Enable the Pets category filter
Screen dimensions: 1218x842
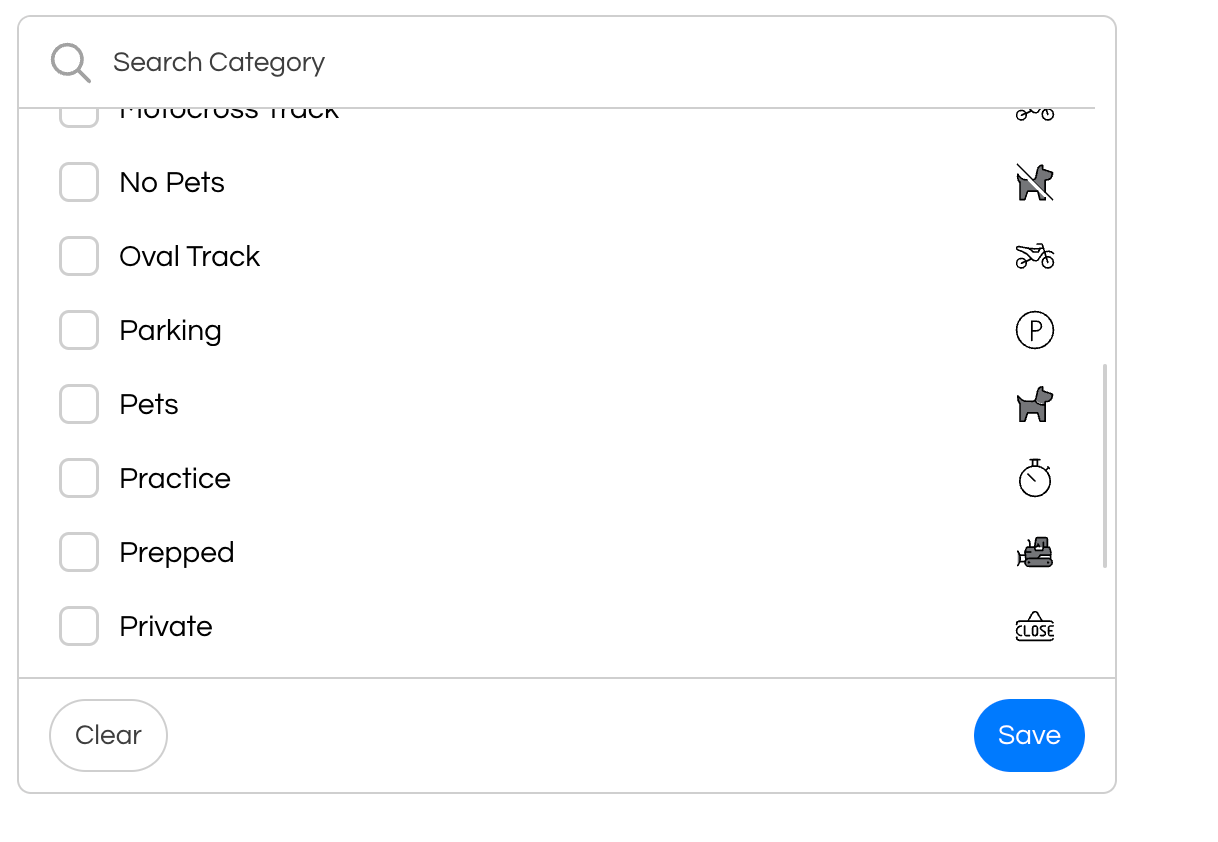pyautogui.click(x=78, y=404)
